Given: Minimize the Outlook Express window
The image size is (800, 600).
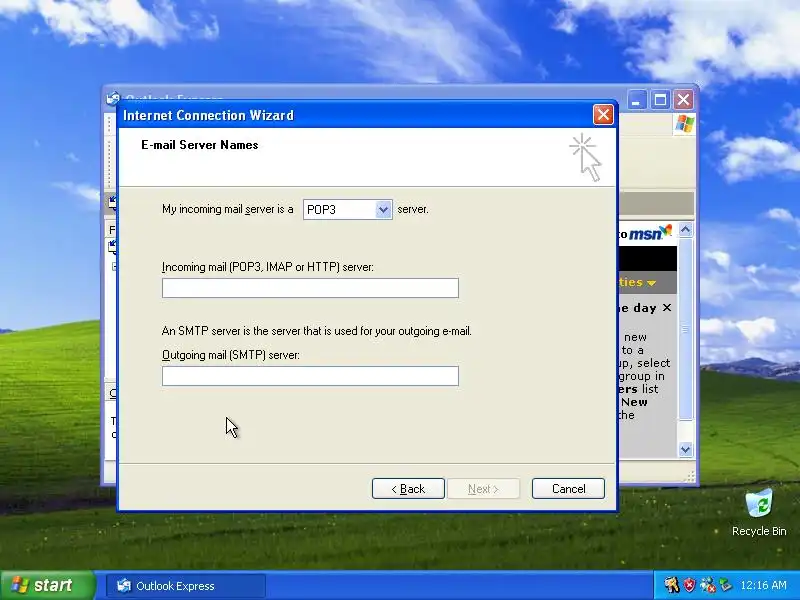Looking at the screenshot, I should pos(636,100).
